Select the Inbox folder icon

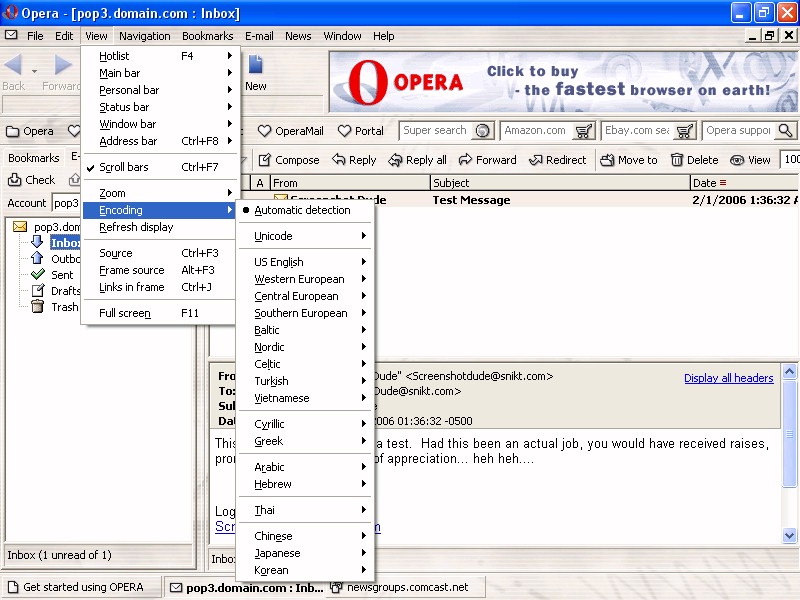tap(37, 241)
